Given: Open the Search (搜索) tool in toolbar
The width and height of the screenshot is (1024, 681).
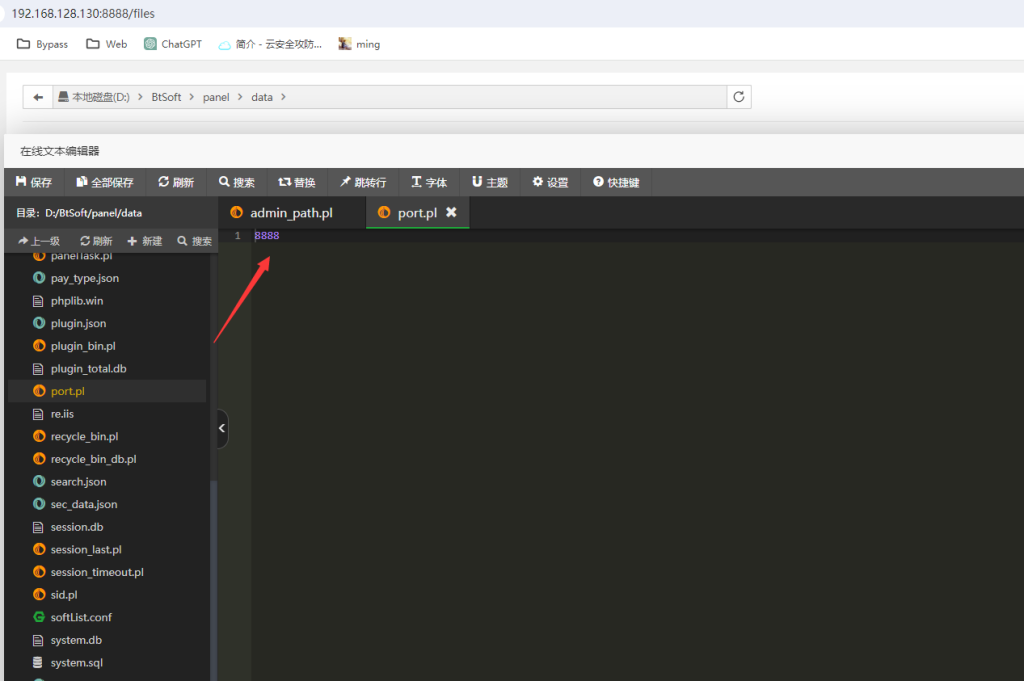Looking at the screenshot, I should pyautogui.click(x=237, y=182).
